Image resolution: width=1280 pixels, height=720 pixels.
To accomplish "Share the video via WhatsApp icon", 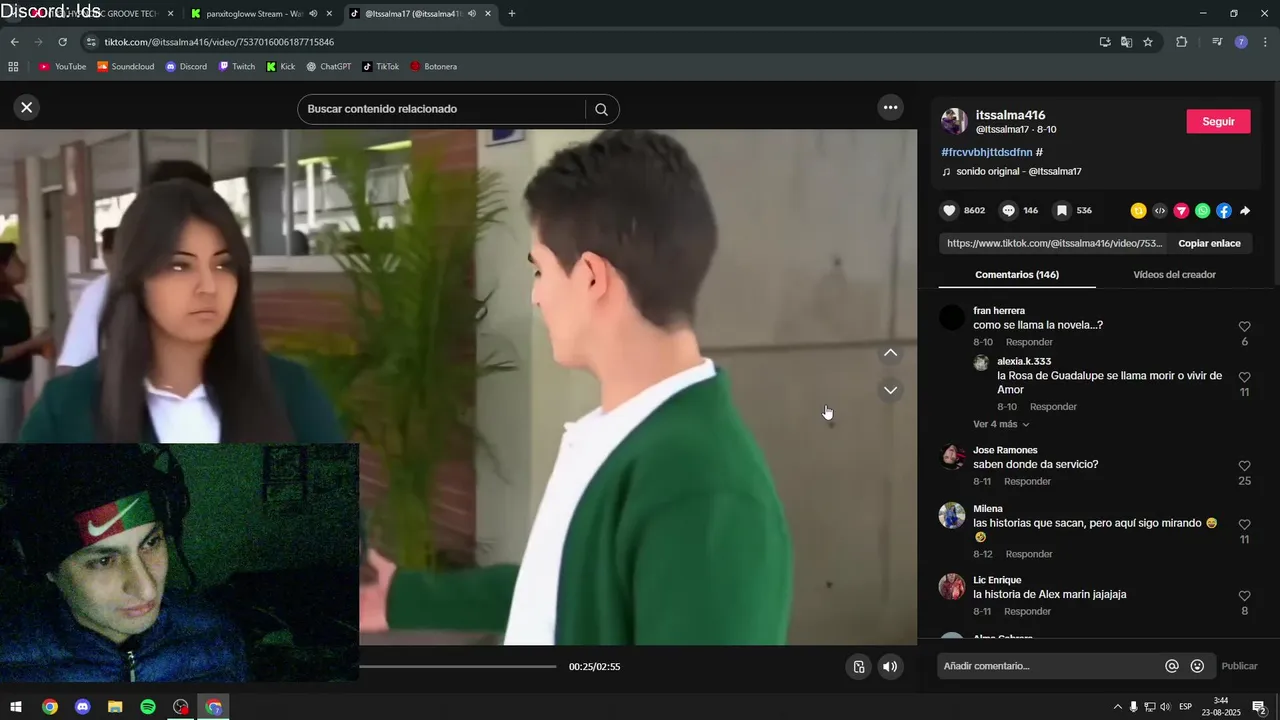I will pyautogui.click(x=1202, y=211).
